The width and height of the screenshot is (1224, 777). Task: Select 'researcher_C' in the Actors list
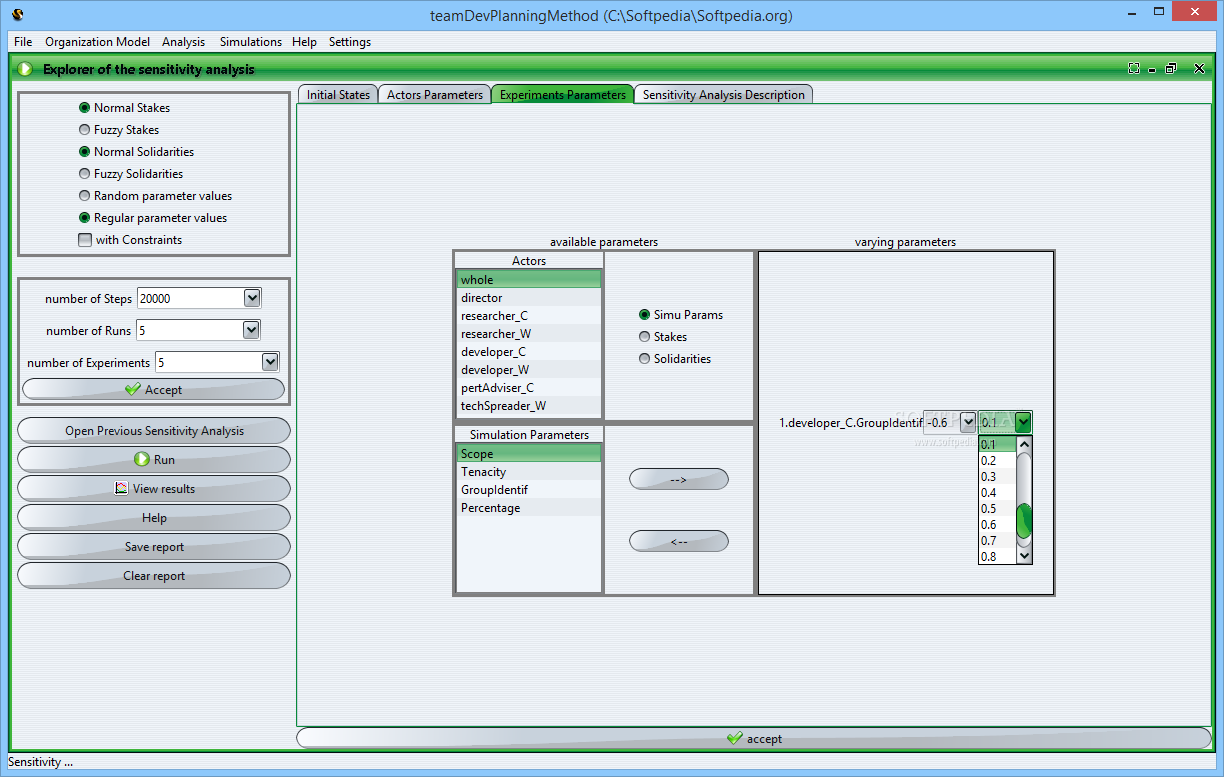click(529, 316)
